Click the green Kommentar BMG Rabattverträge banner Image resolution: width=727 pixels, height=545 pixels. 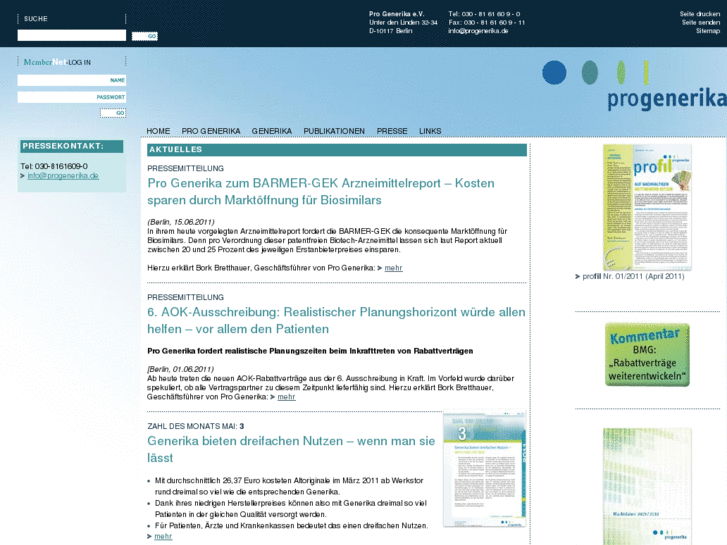647,355
